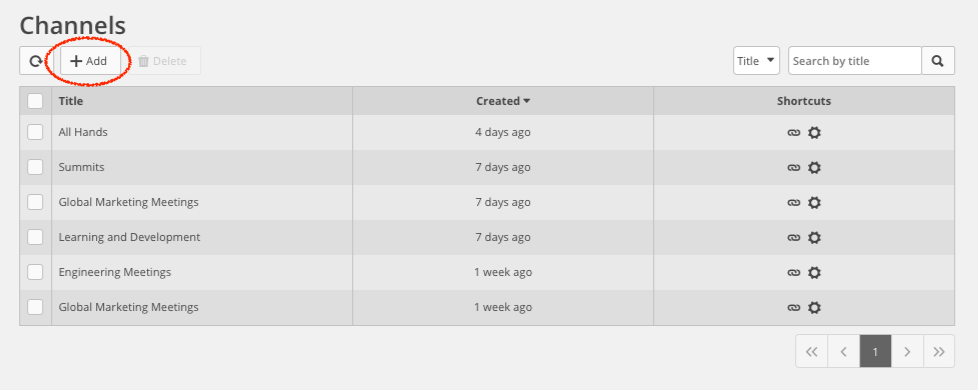Click link icon for Engineering Meetings
The height and width of the screenshot is (390, 978).
(x=793, y=272)
